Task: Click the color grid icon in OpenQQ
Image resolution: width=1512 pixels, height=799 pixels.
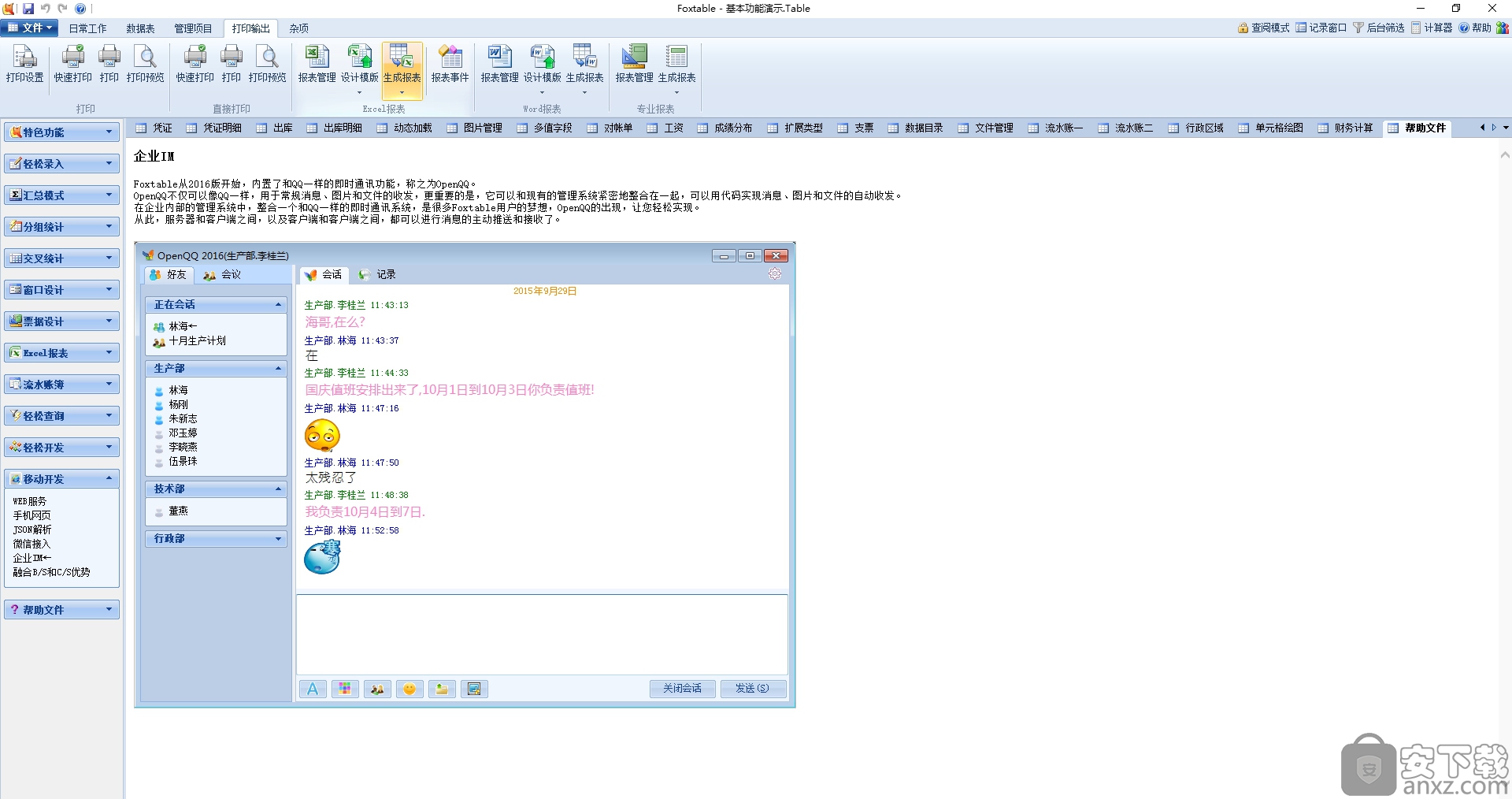Action: [x=345, y=689]
